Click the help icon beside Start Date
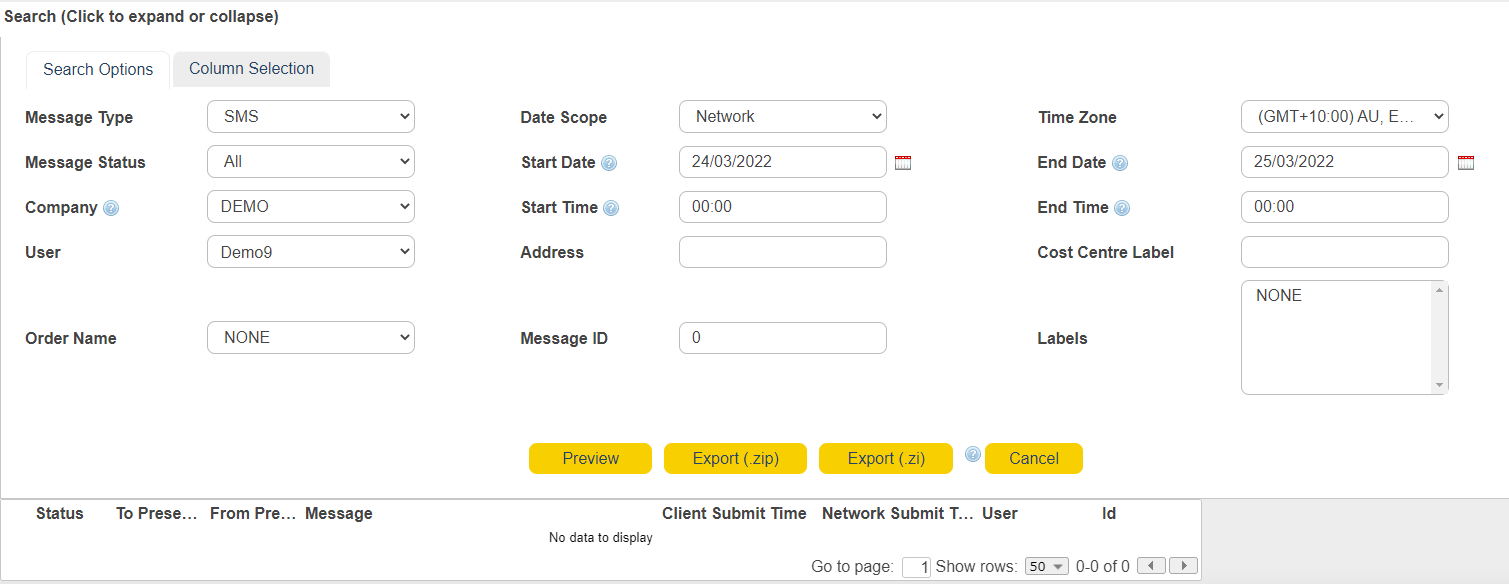This screenshot has width=1509, height=584. tap(609, 163)
